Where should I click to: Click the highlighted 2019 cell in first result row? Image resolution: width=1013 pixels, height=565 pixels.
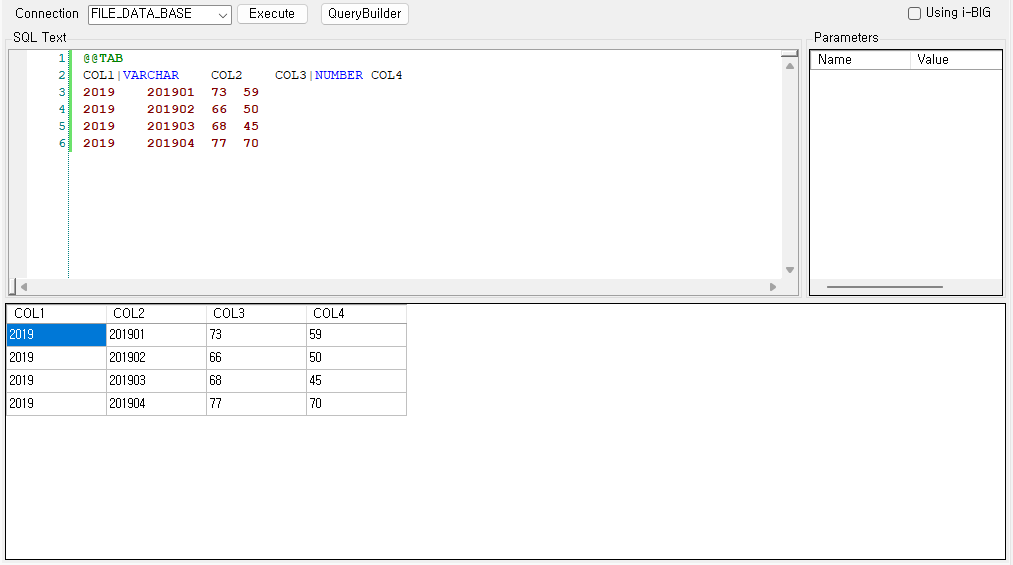pyautogui.click(x=56, y=335)
